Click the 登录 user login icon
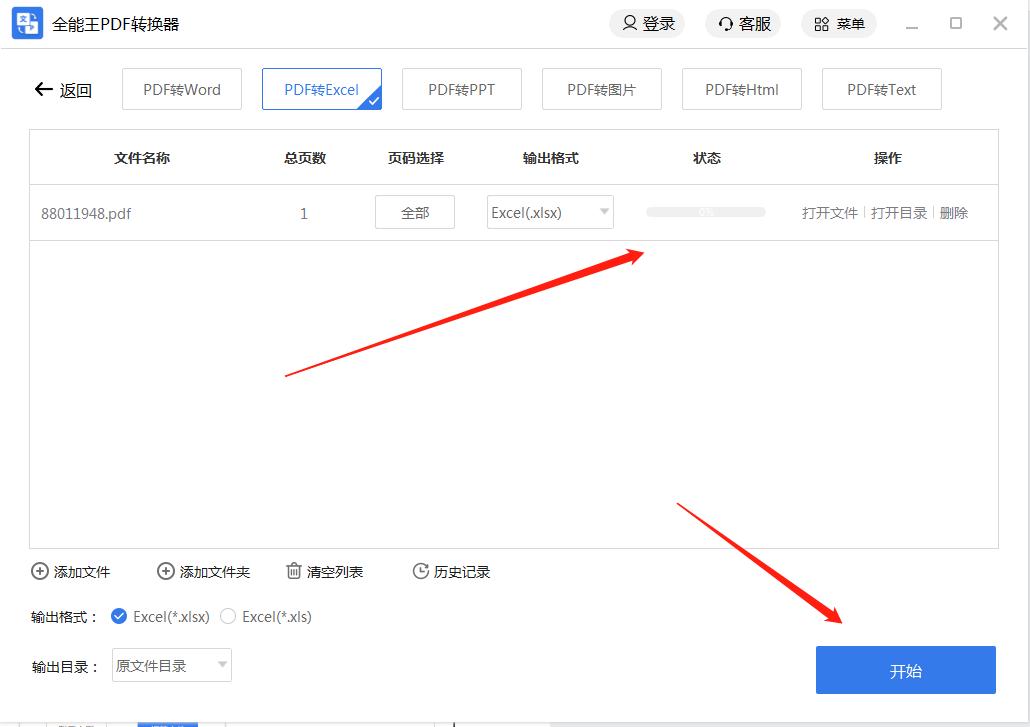The image size is (1030, 727). tap(630, 23)
